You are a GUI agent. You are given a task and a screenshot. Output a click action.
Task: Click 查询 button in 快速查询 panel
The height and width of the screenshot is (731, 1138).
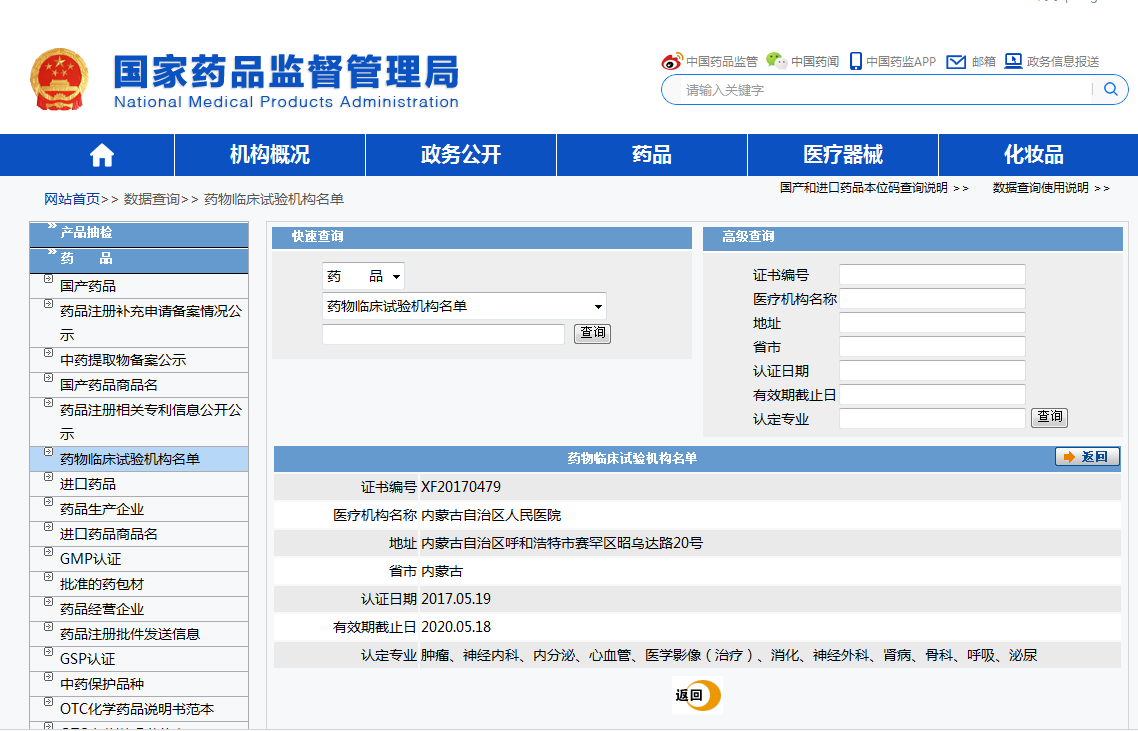tap(592, 333)
